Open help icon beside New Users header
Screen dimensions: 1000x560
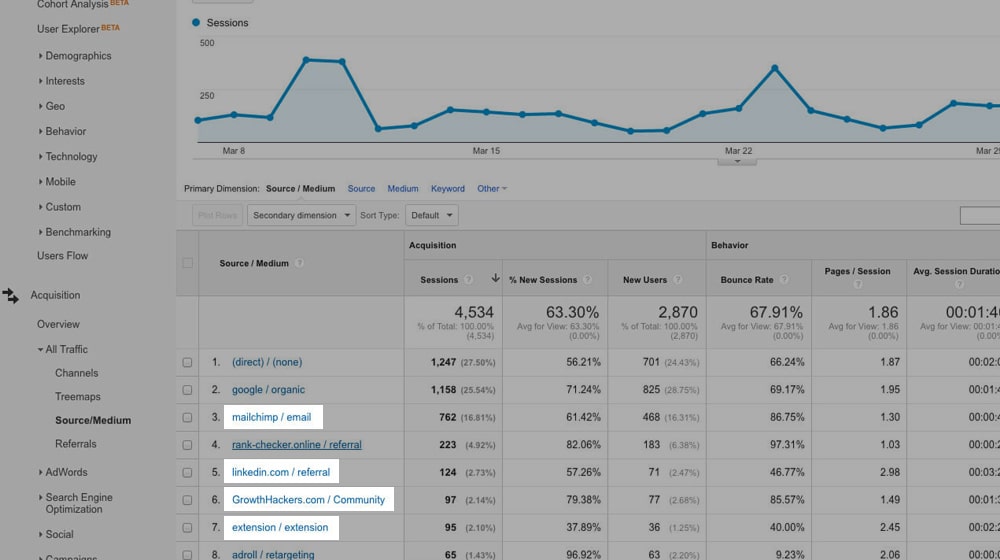[x=677, y=279]
